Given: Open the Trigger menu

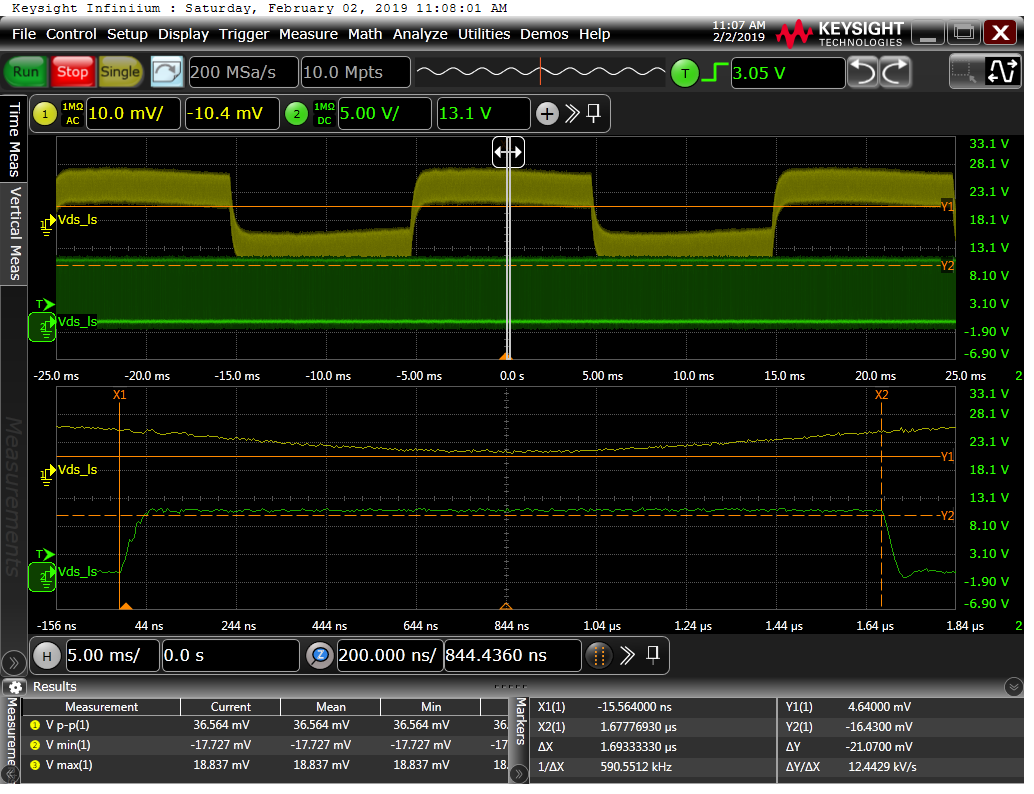Looking at the screenshot, I should click(244, 34).
